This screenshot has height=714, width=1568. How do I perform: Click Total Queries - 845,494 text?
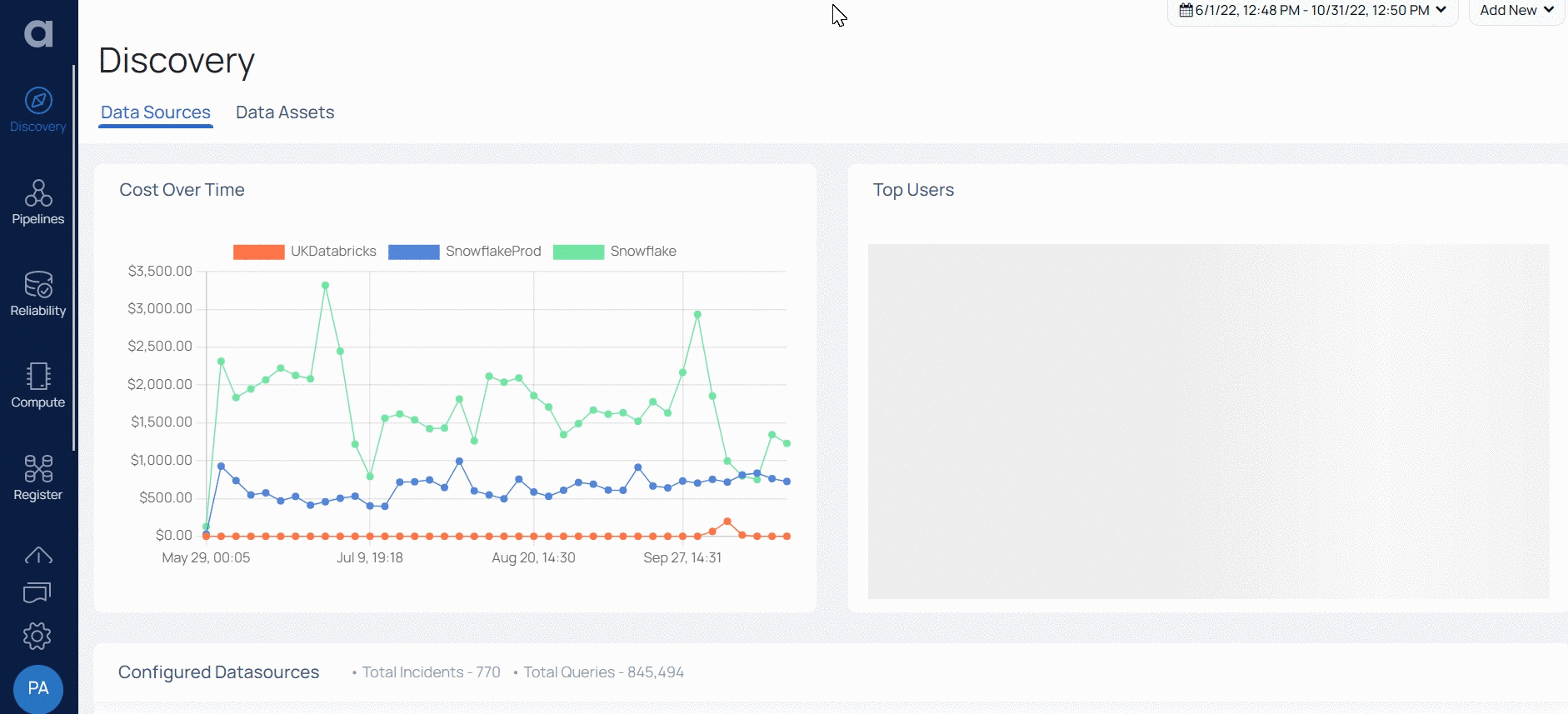603,672
